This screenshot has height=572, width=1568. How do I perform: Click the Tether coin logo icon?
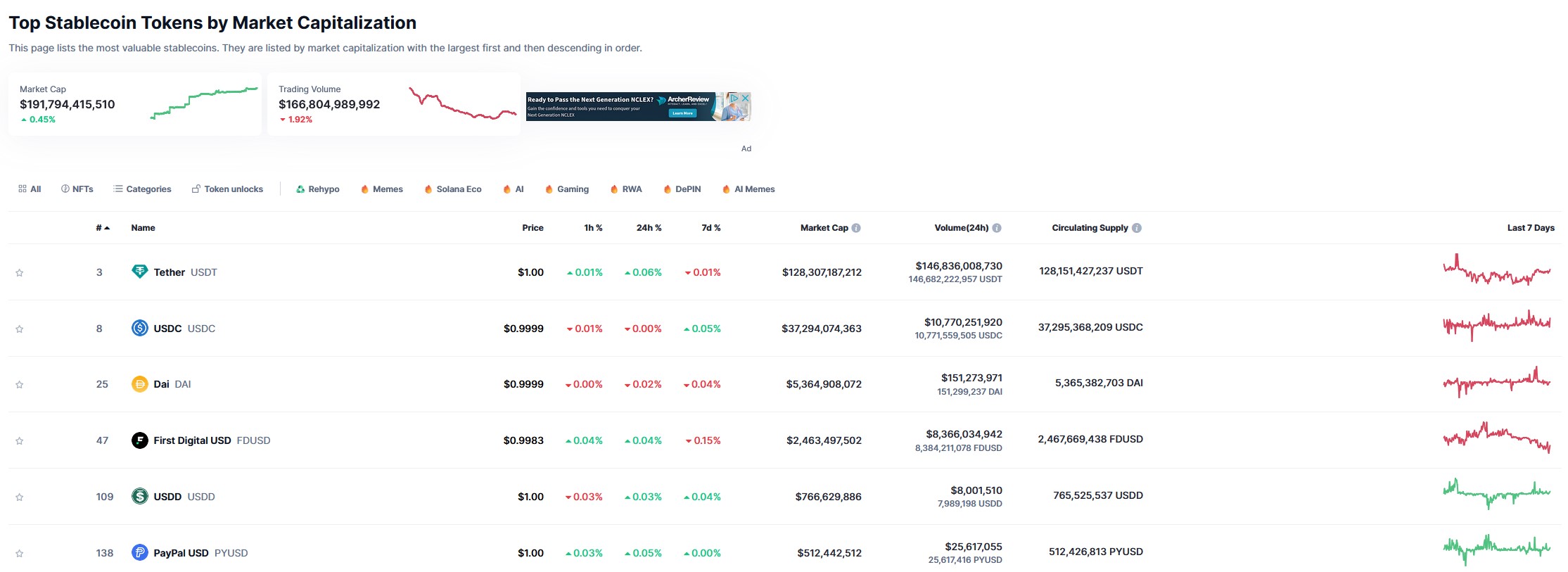point(139,272)
